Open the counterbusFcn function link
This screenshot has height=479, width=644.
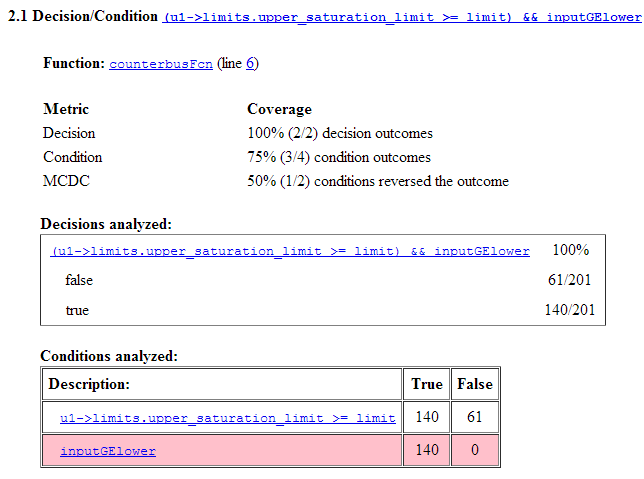click(x=160, y=64)
